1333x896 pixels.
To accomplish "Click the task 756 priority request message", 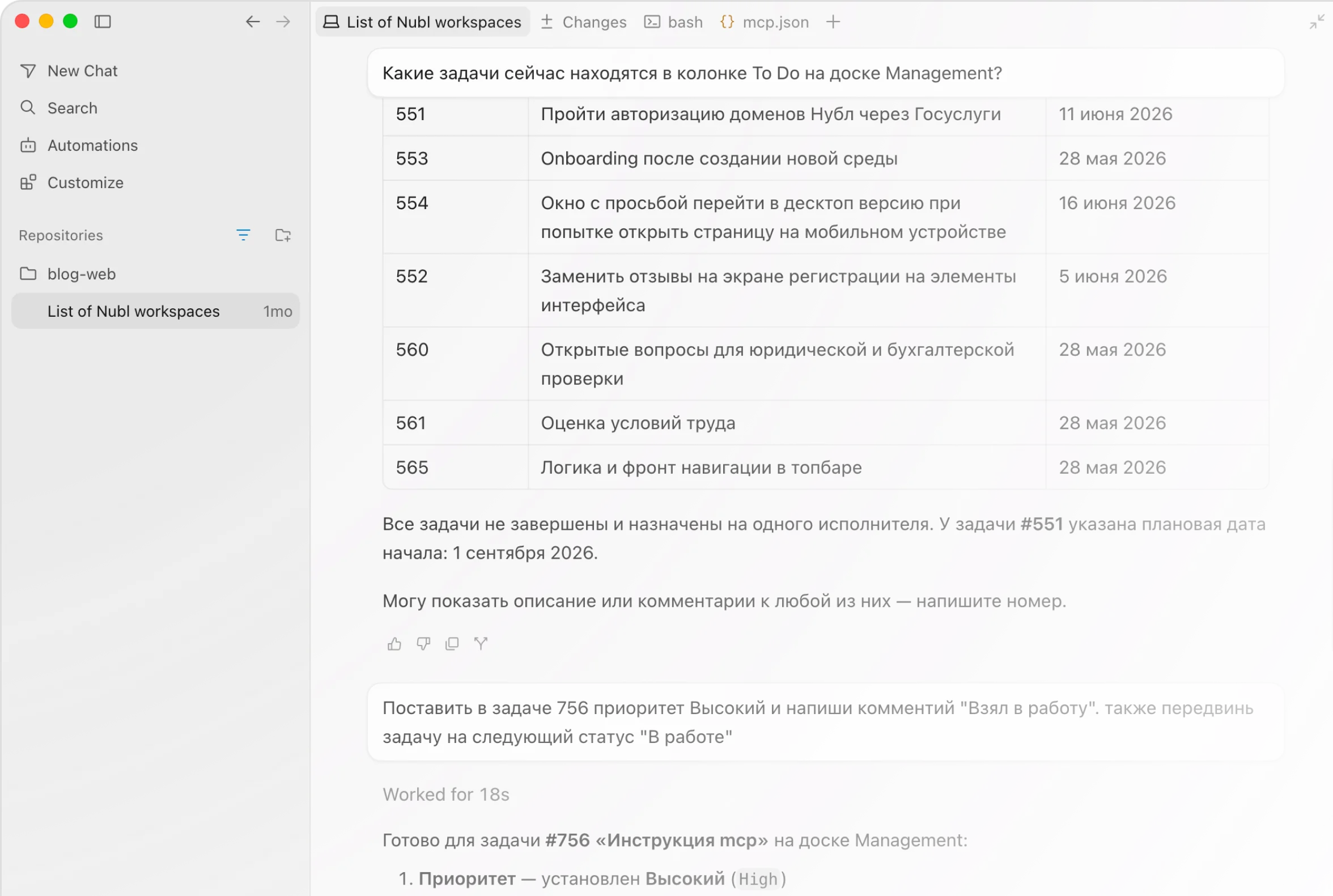I will point(826,722).
